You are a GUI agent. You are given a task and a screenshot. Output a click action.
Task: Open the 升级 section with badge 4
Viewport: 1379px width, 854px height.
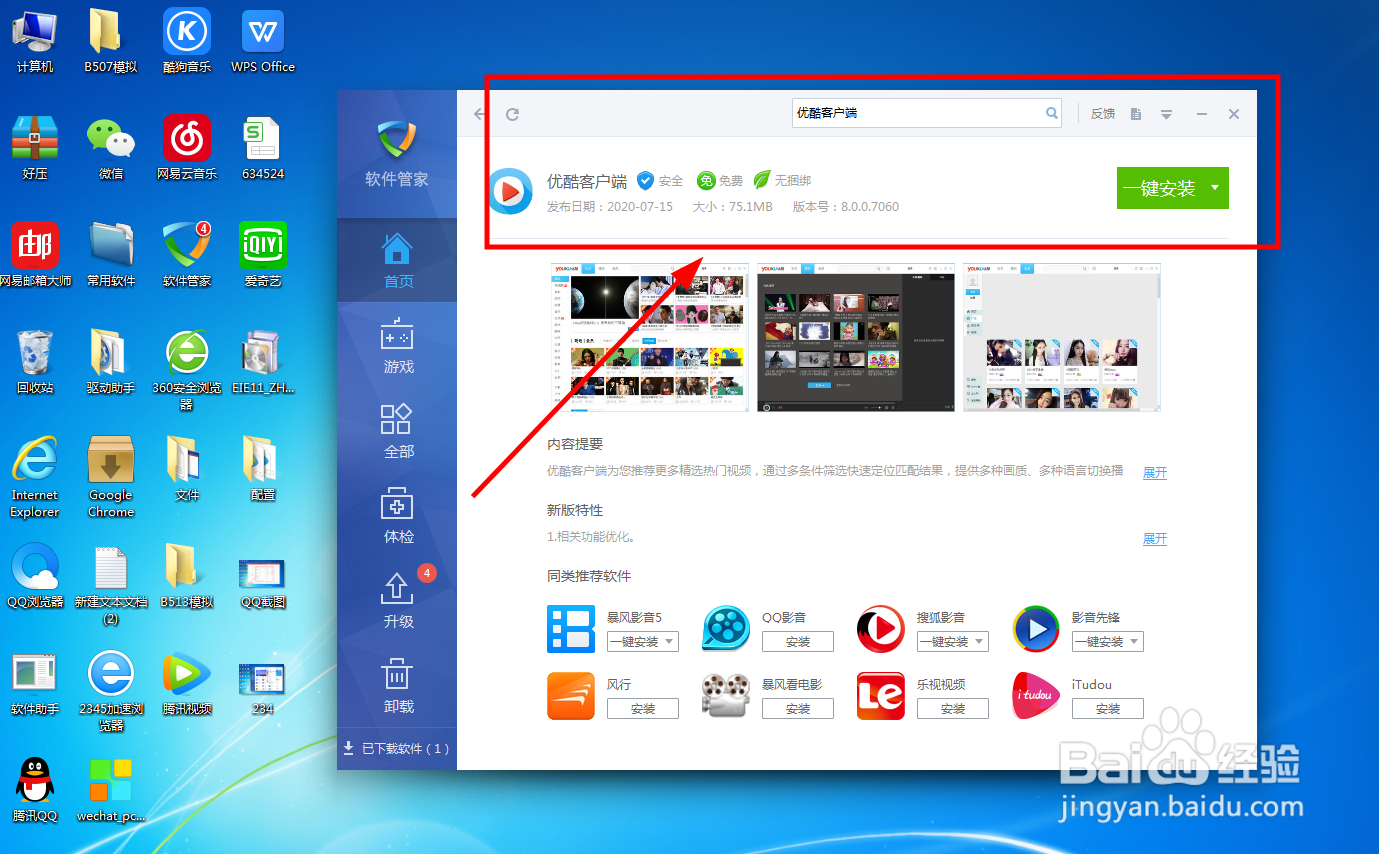coord(397,600)
